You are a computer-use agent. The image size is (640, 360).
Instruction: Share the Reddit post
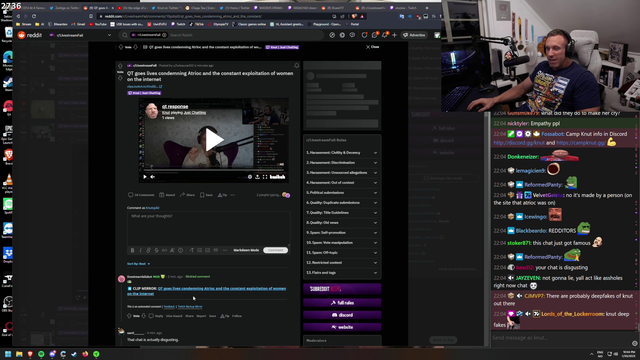(188, 195)
